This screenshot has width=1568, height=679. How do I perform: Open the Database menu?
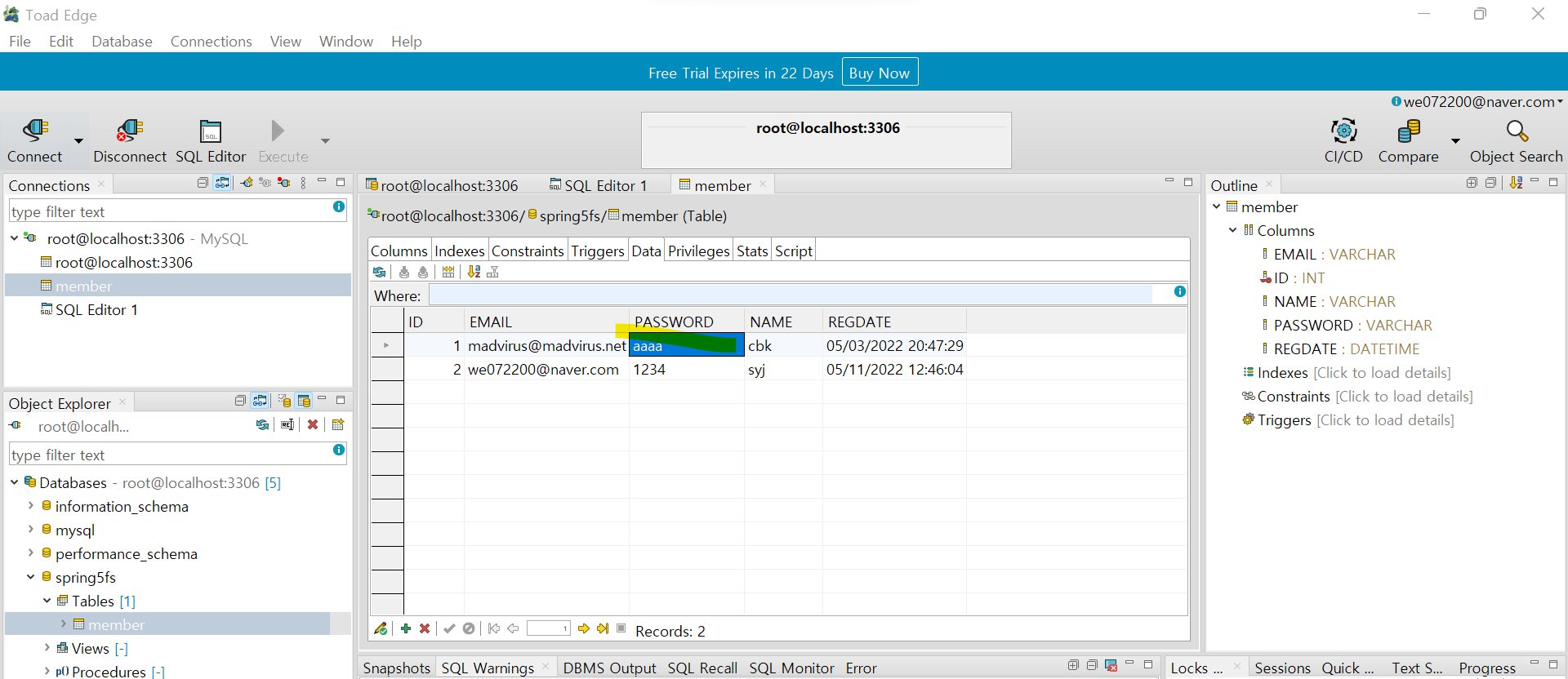(x=122, y=41)
